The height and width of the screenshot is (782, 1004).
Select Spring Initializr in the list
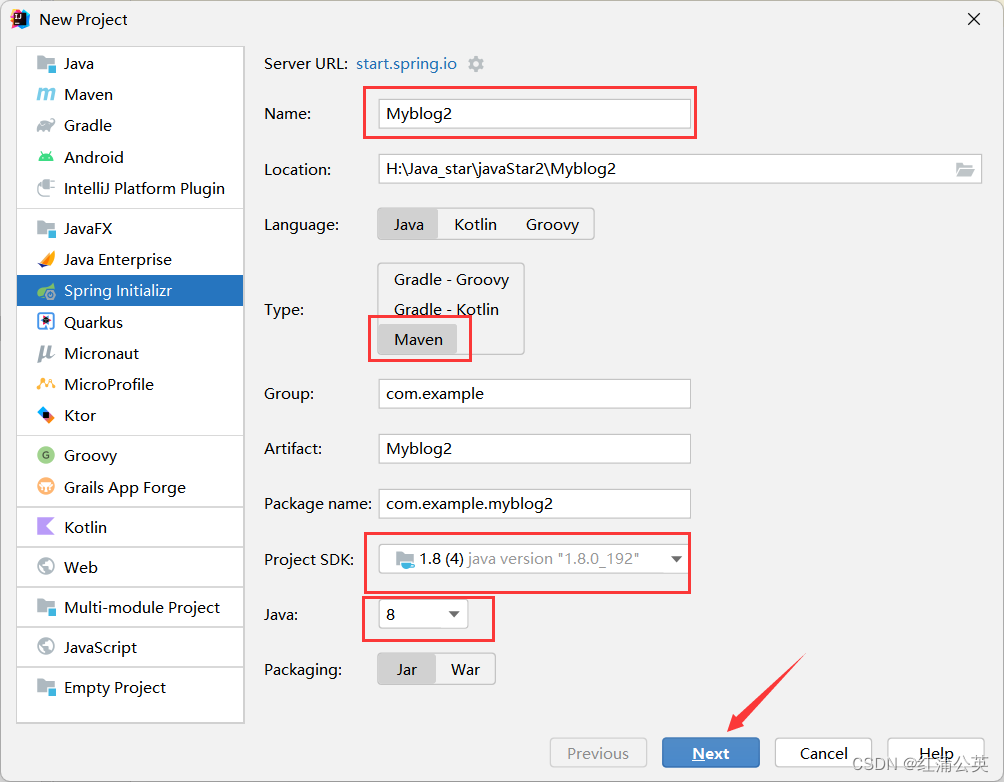tap(130, 291)
